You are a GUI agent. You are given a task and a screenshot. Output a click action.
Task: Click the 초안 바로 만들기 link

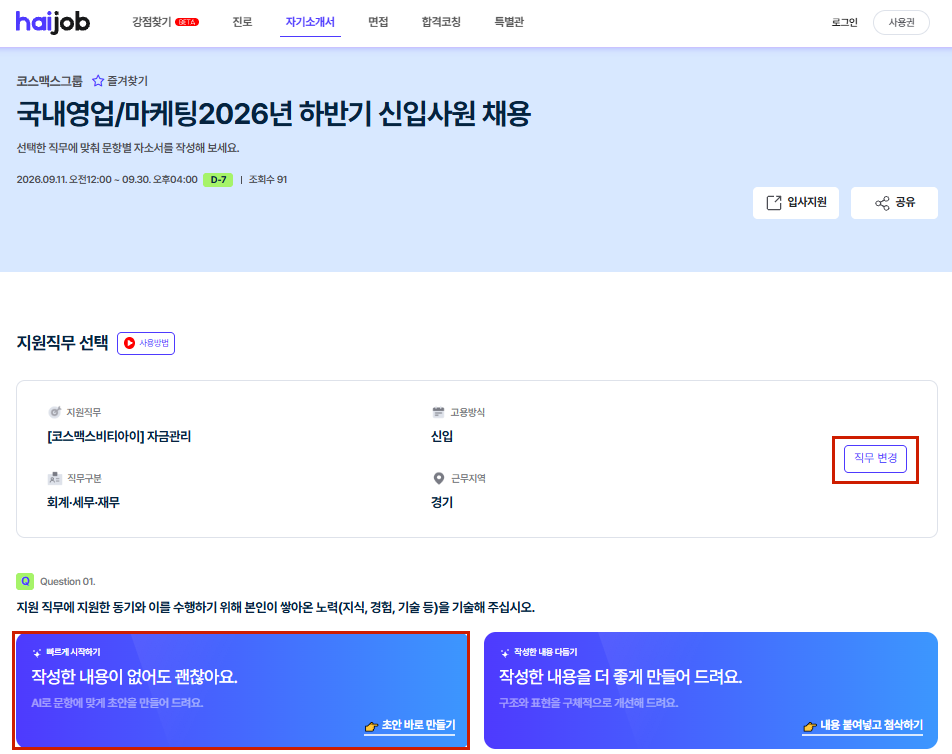pos(410,725)
